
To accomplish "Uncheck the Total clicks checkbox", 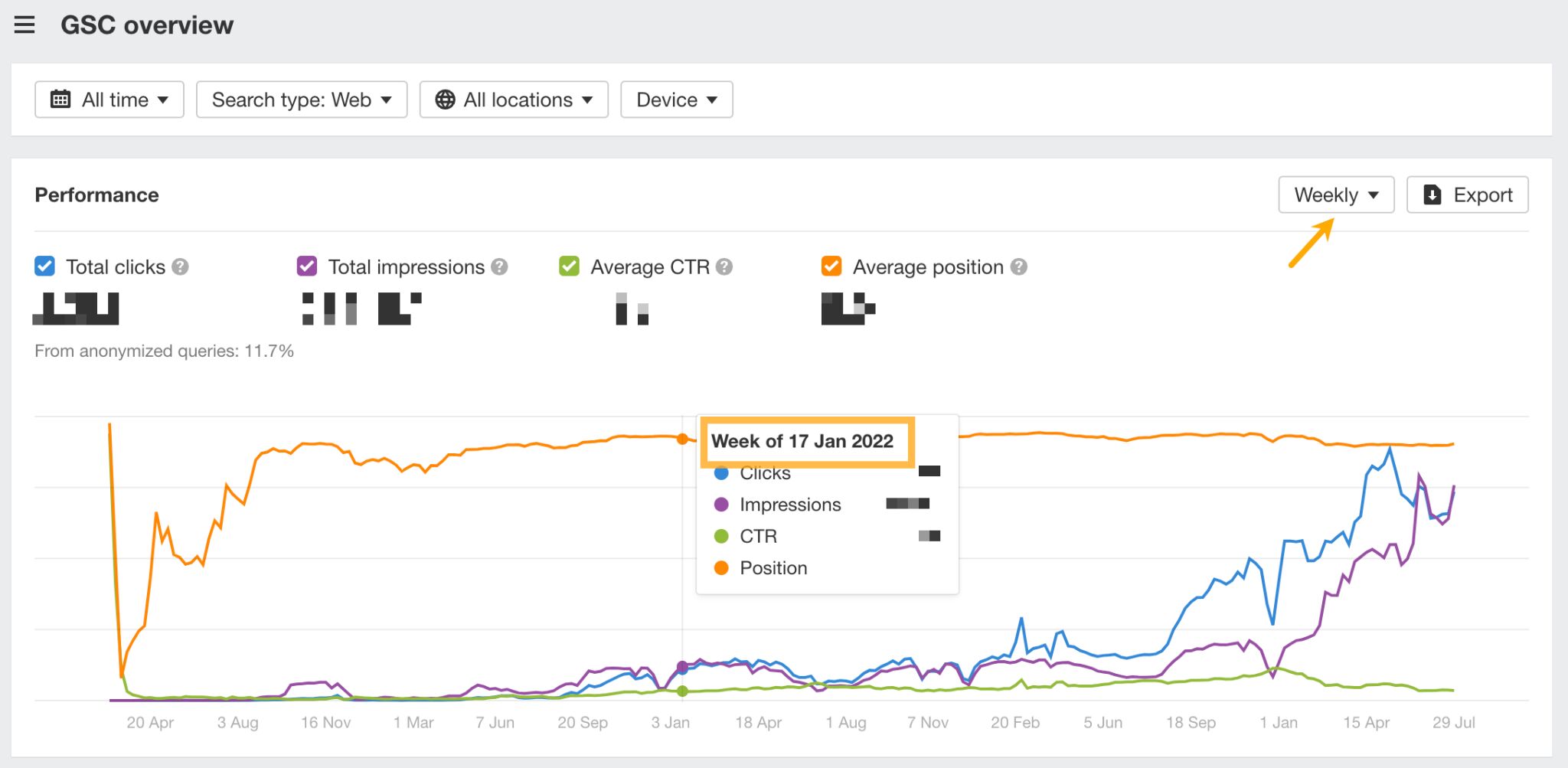I will tap(44, 266).
